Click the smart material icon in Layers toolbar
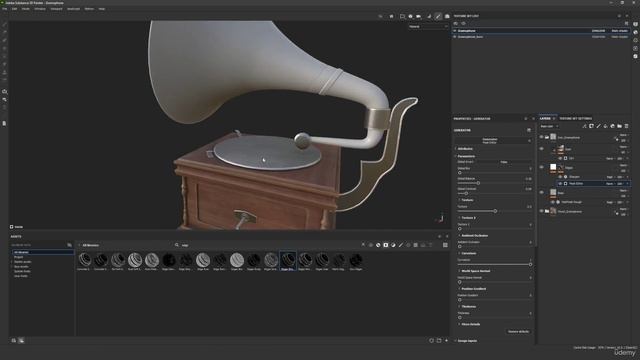Screen dimensions: 640x360 pyautogui.click(x=613, y=126)
